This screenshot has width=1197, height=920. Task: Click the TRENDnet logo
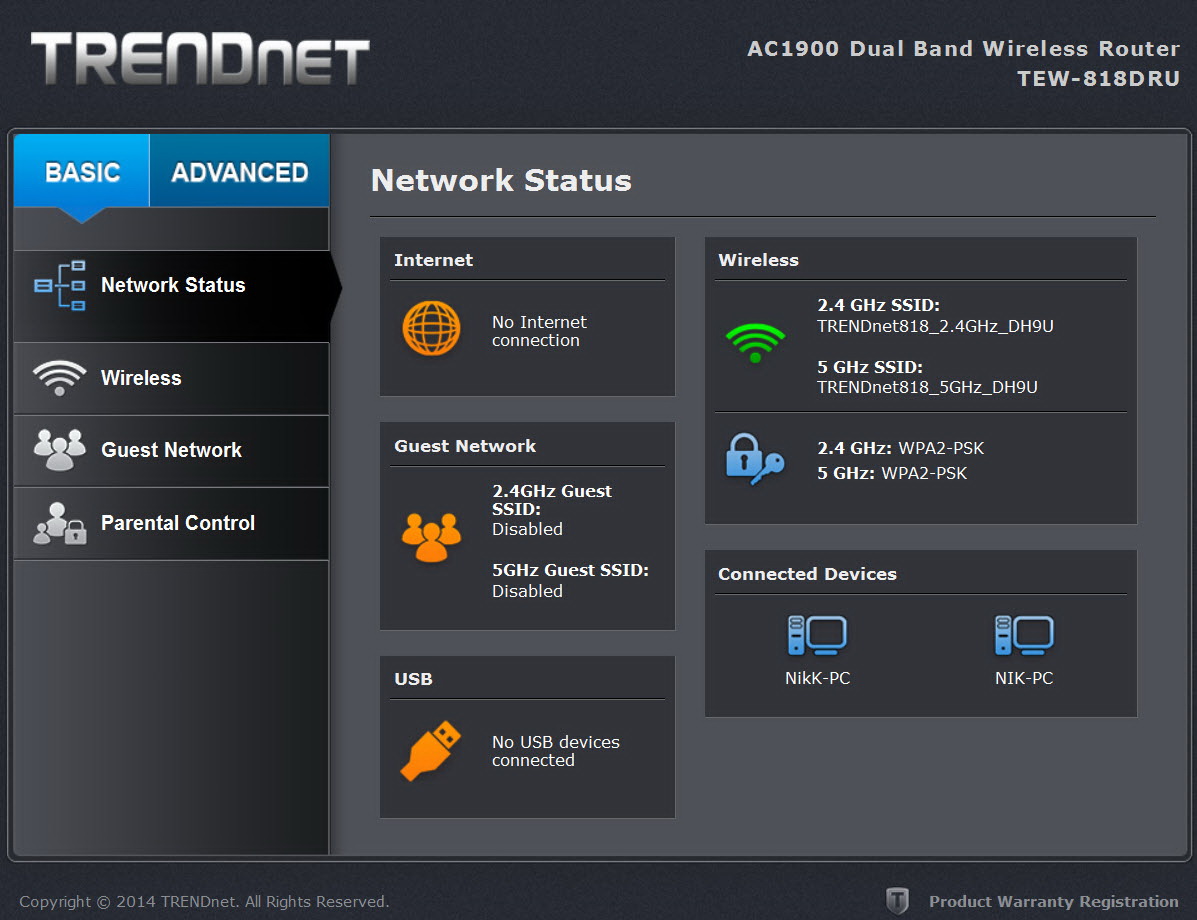[x=200, y=59]
